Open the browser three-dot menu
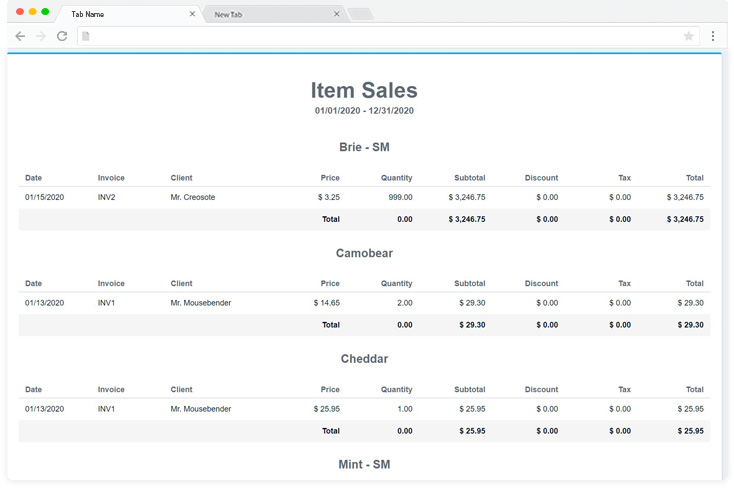This screenshot has height=488, width=734. pos(713,36)
